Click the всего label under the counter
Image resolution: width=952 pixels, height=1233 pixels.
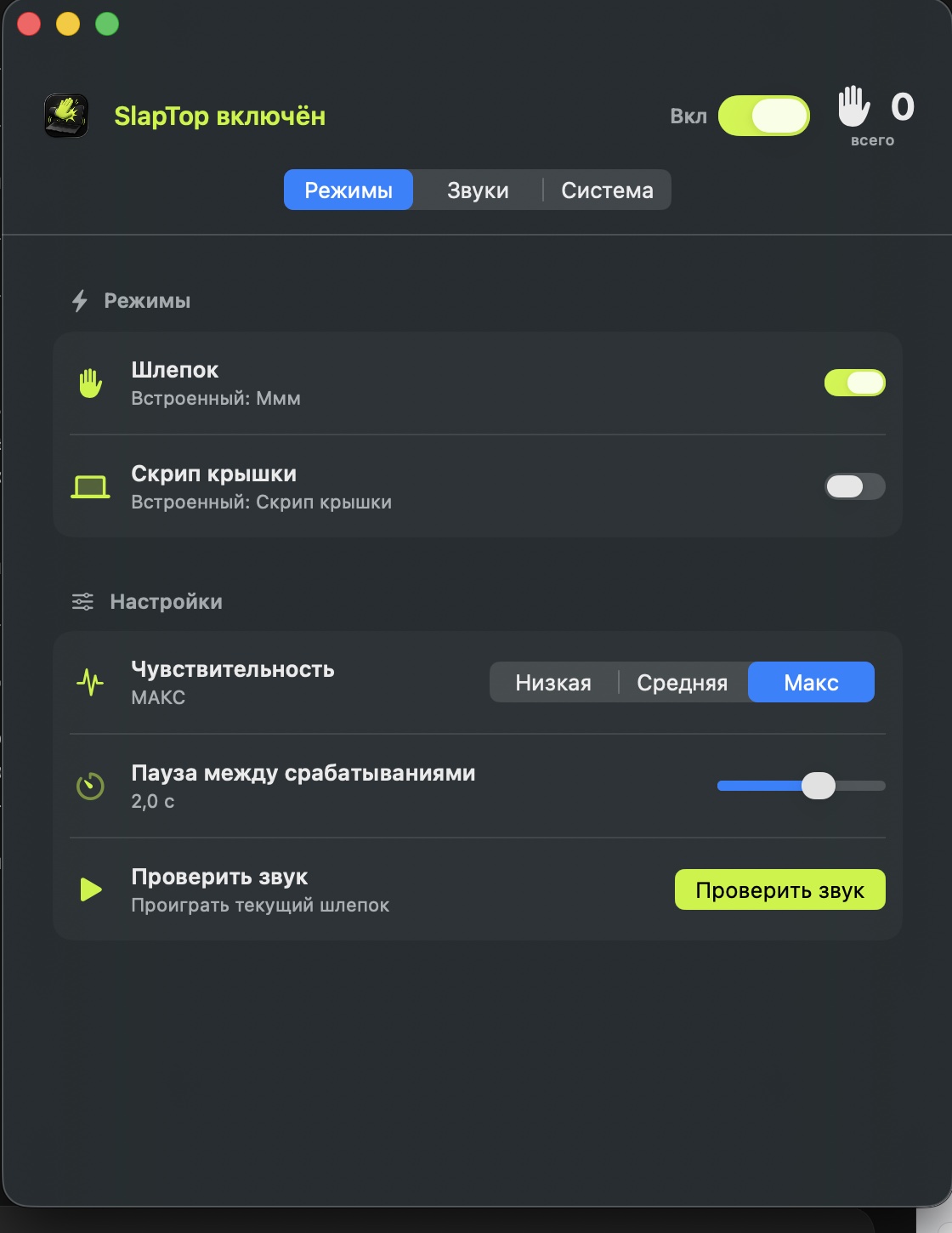(873, 140)
